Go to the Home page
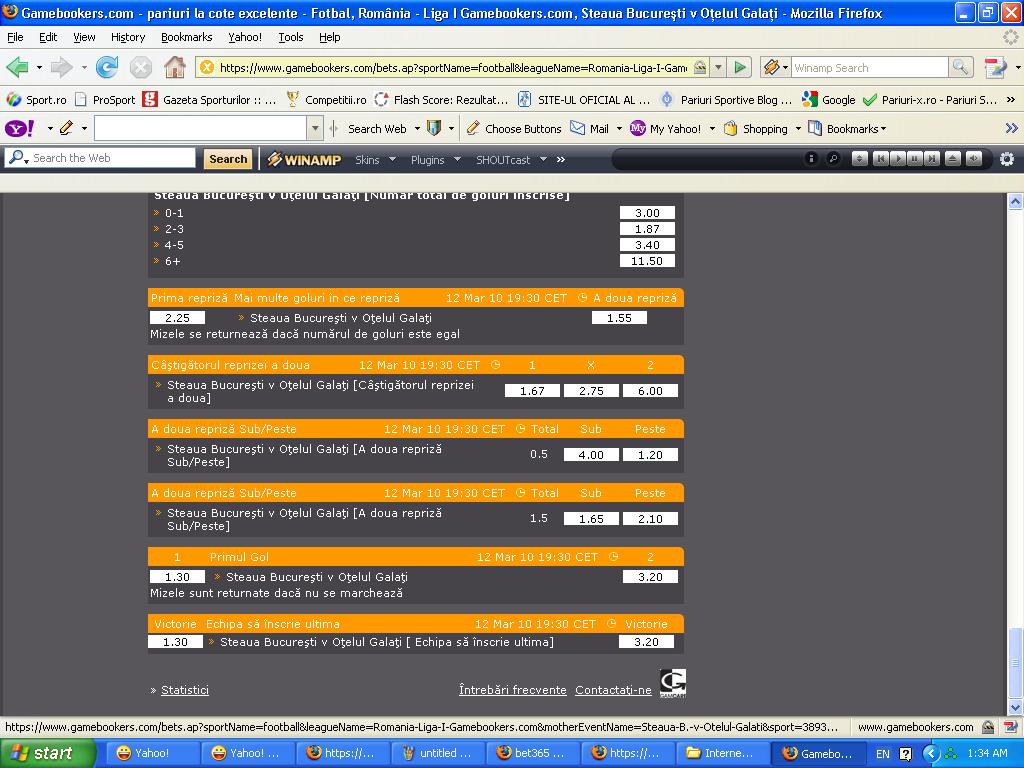 tap(174, 67)
